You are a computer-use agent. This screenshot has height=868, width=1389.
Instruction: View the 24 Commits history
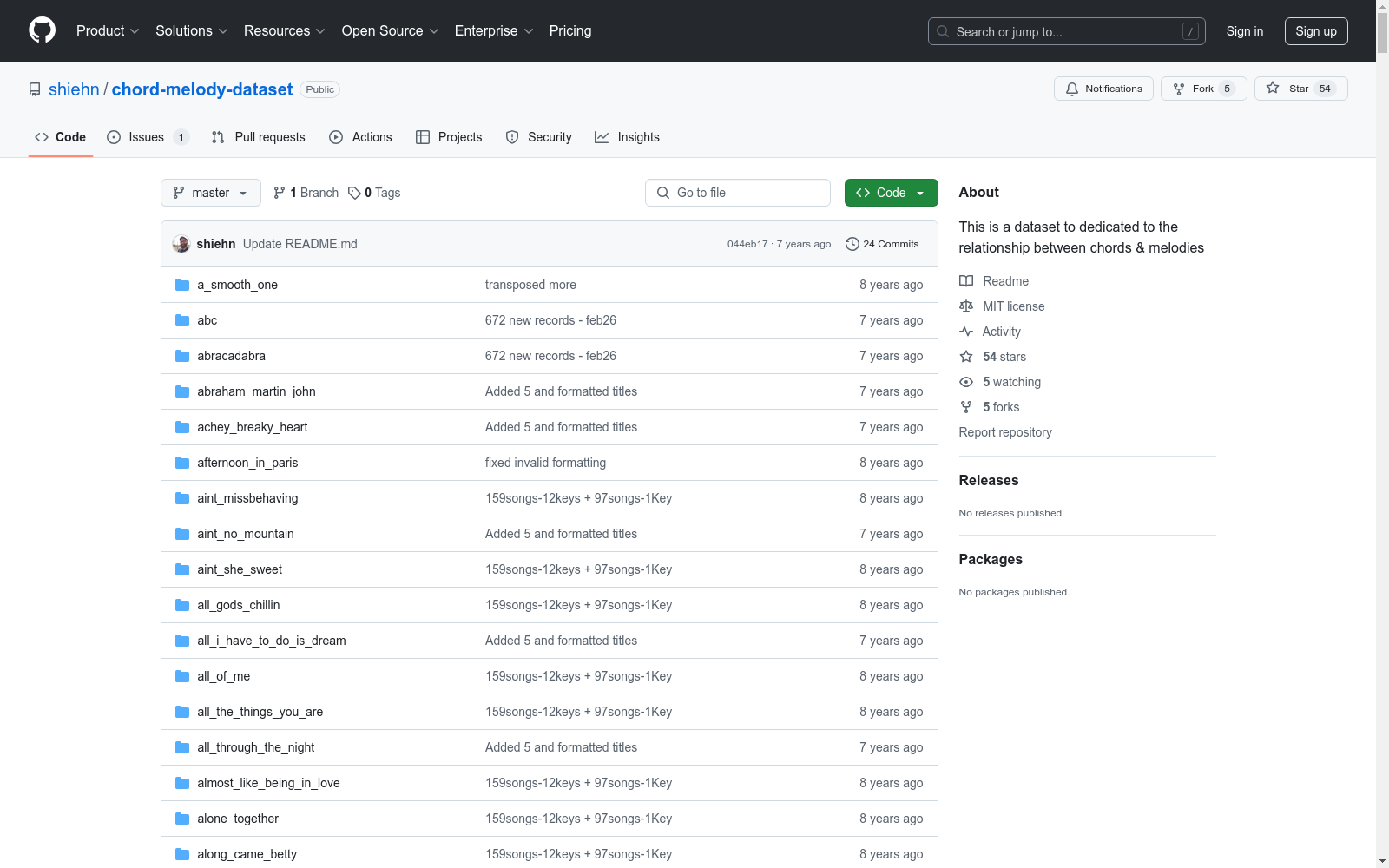[882, 244]
